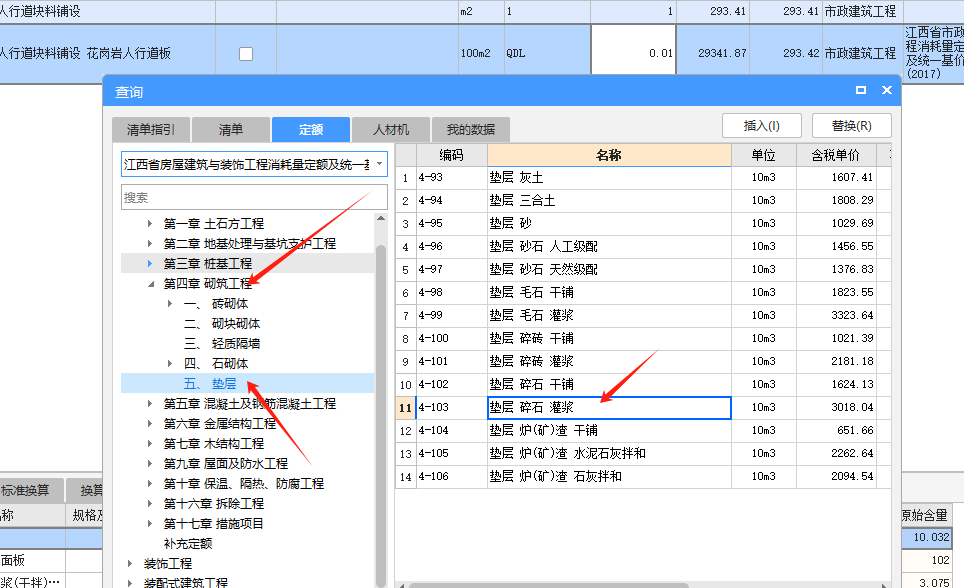Image resolution: width=964 pixels, height=588 pixels.
Task: Select 垫层 碎石 灌浆 cell
Action: (x=609, y=408)
